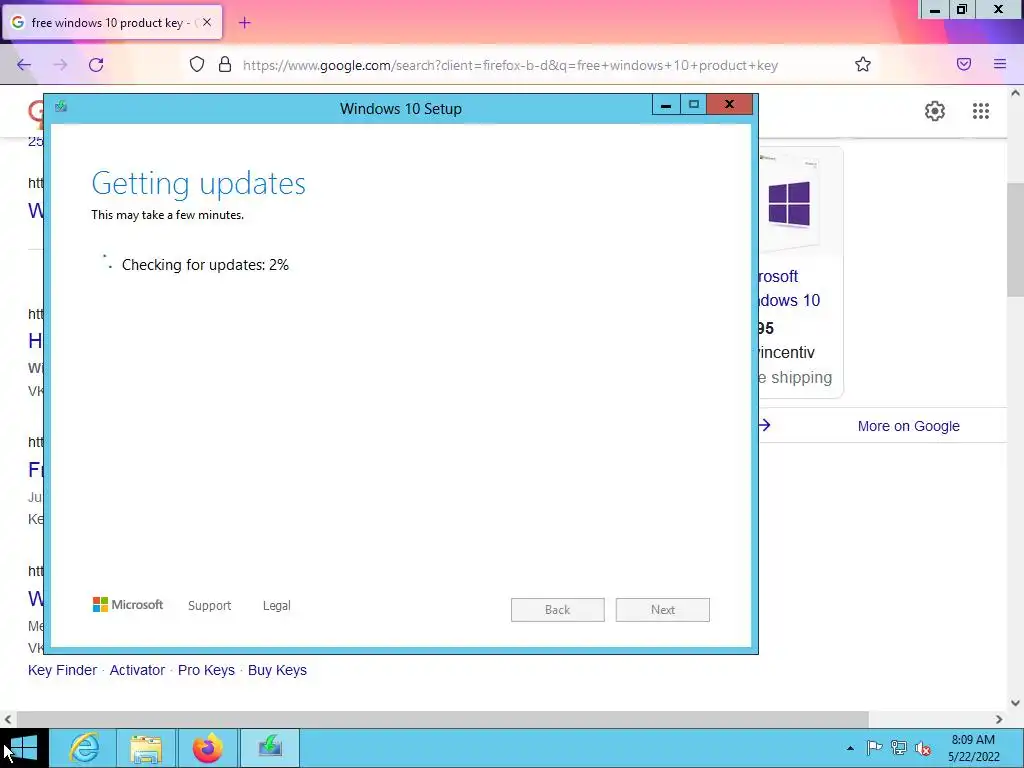Screen dimensions: 1024x768
Task: Open the Key Finder related link
Action: (x=62, y=670)
